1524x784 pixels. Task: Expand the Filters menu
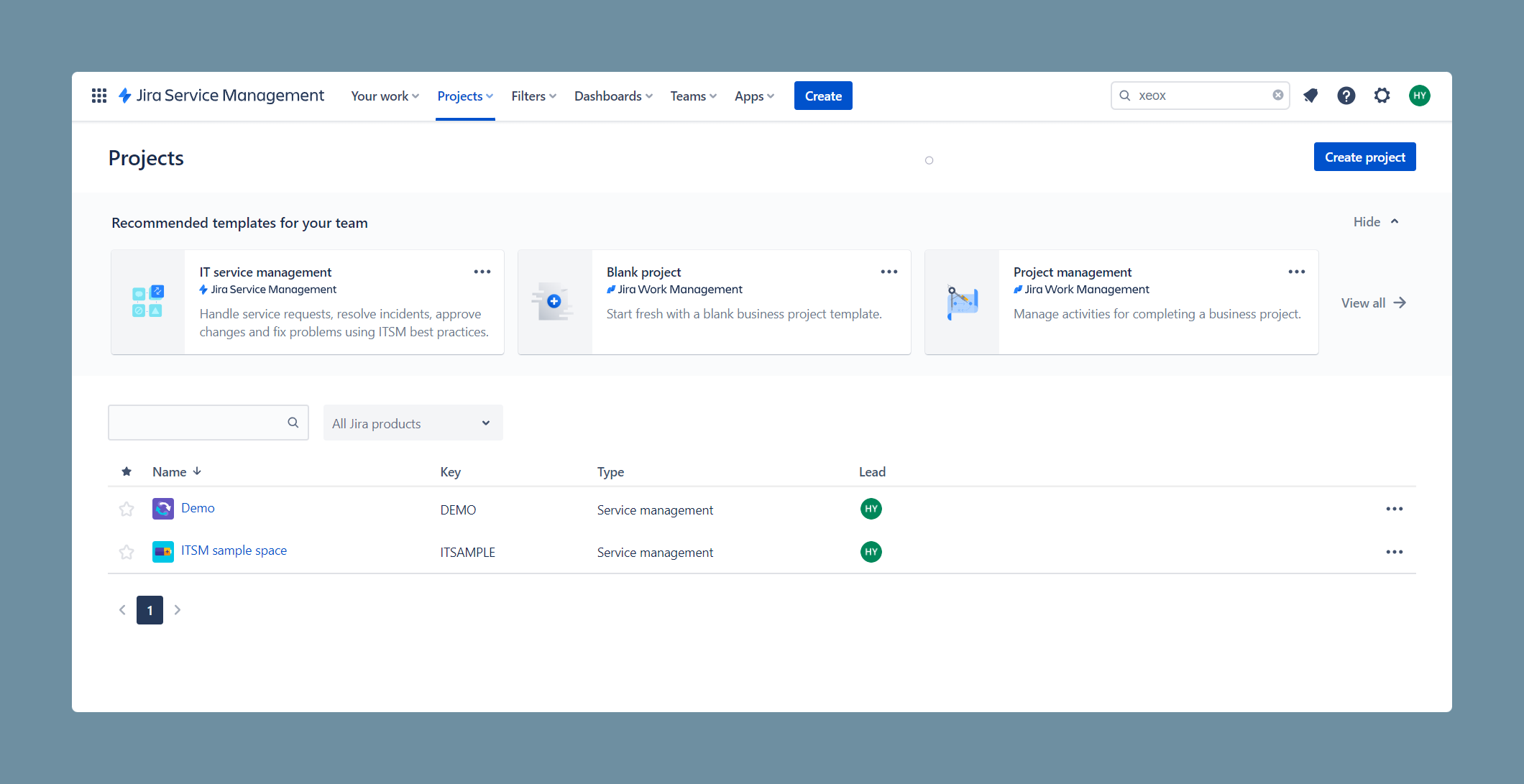point(534,96)
